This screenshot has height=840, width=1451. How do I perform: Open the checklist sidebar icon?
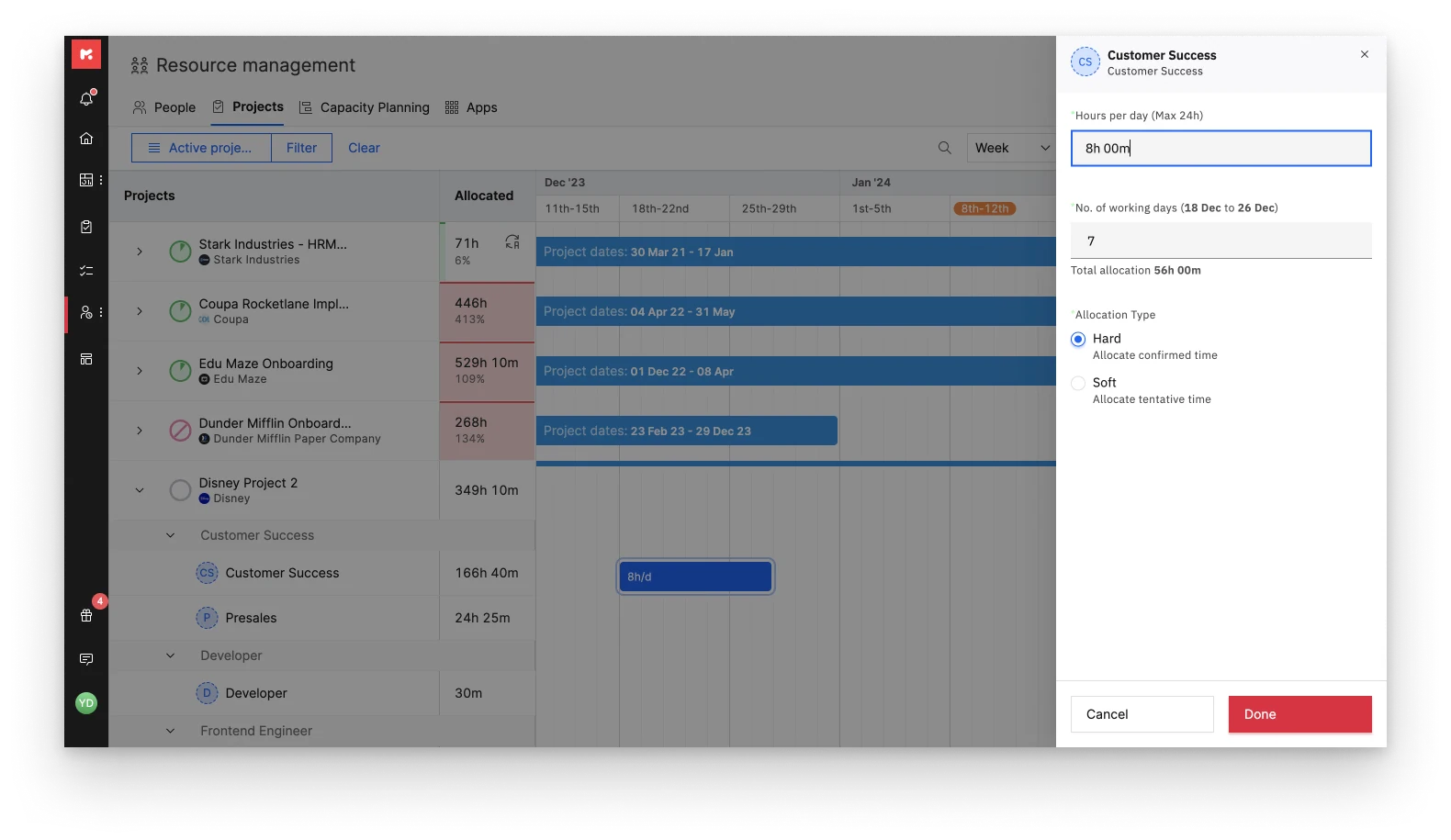click(86, 271)
